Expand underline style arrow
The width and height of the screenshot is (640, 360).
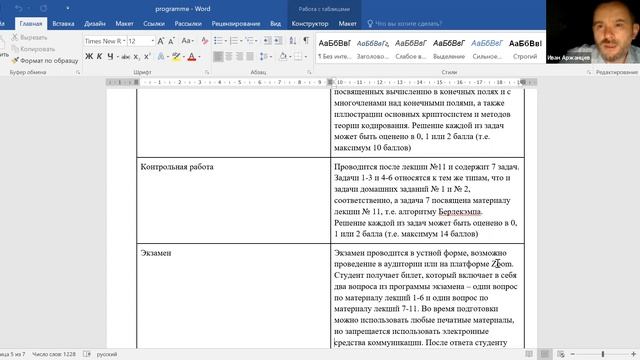tap(118, 57)
